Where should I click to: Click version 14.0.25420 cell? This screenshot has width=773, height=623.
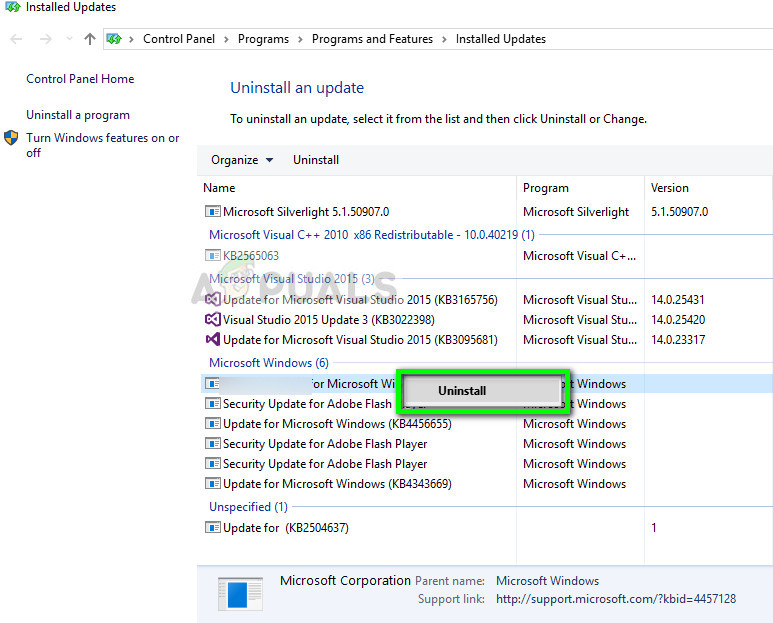678,320
